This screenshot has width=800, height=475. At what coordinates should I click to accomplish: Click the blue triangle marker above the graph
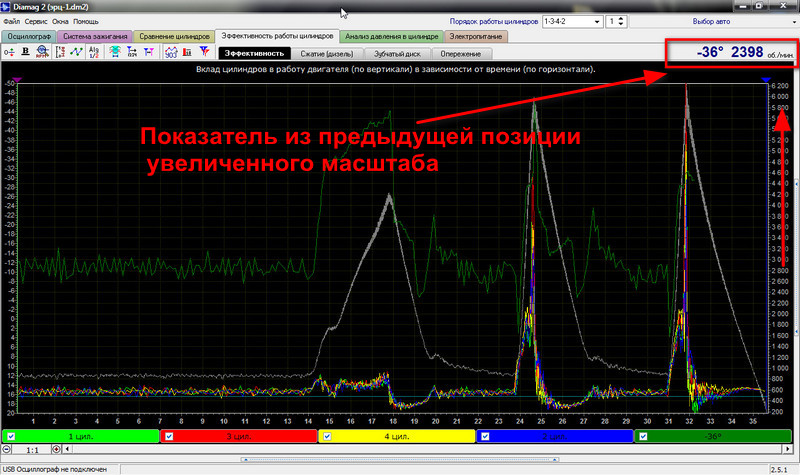coord(766,80)
